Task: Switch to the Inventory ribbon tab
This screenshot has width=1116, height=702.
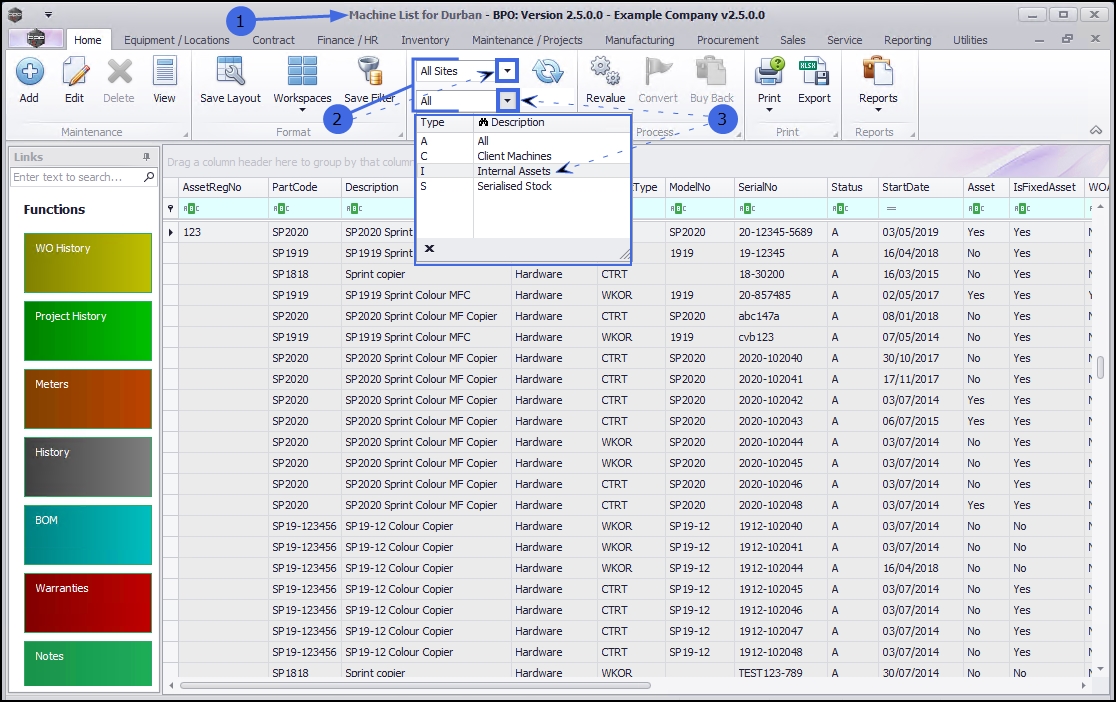Action: point(425,40)
